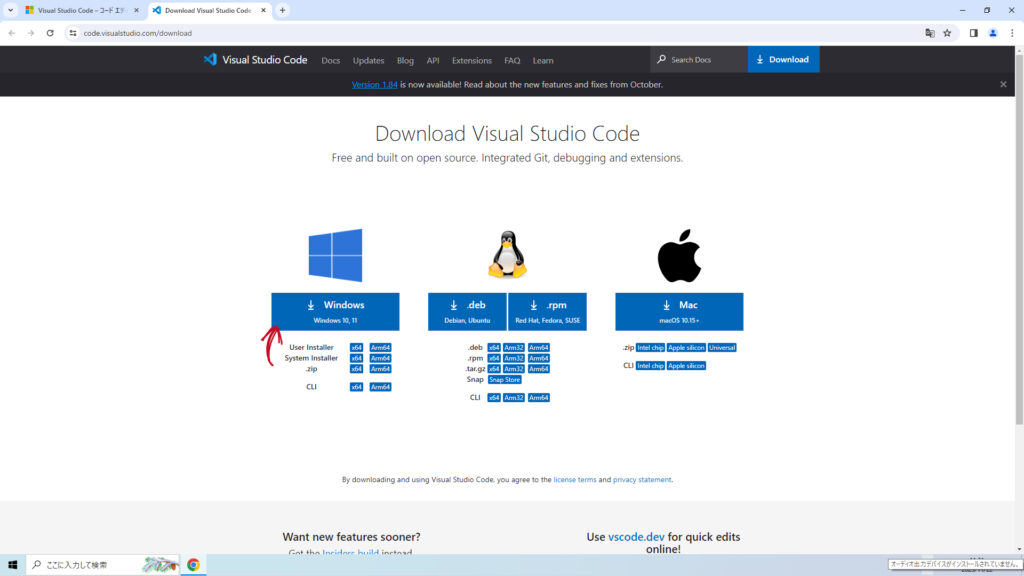
Task: Switch to the first Visual Studio Code tab
Action: tap(82, 10)
